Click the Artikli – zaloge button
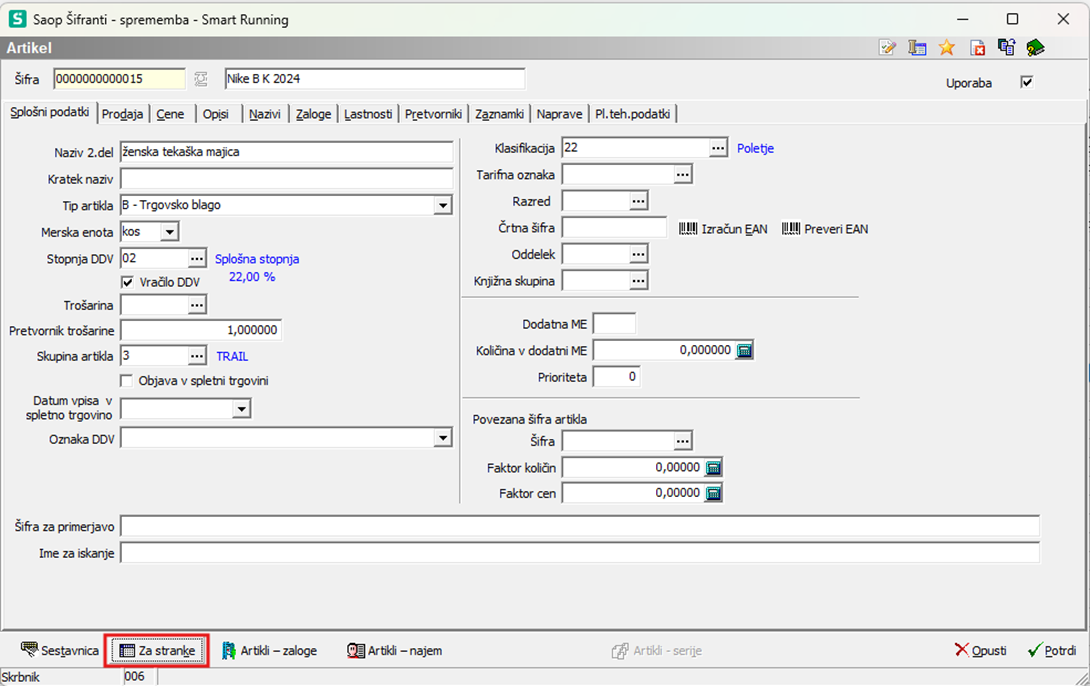The height and width of the screenshot is (686, 1090). point(269,651)
